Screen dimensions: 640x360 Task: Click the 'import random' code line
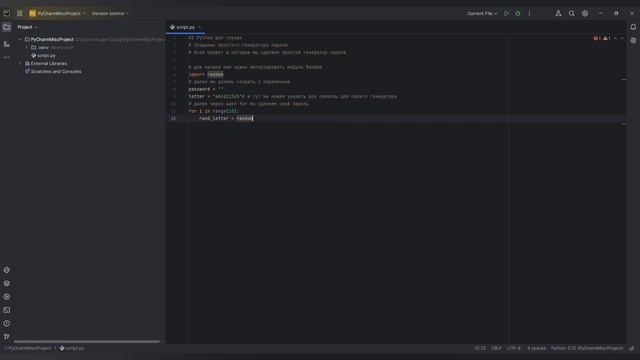coord(206,75)
